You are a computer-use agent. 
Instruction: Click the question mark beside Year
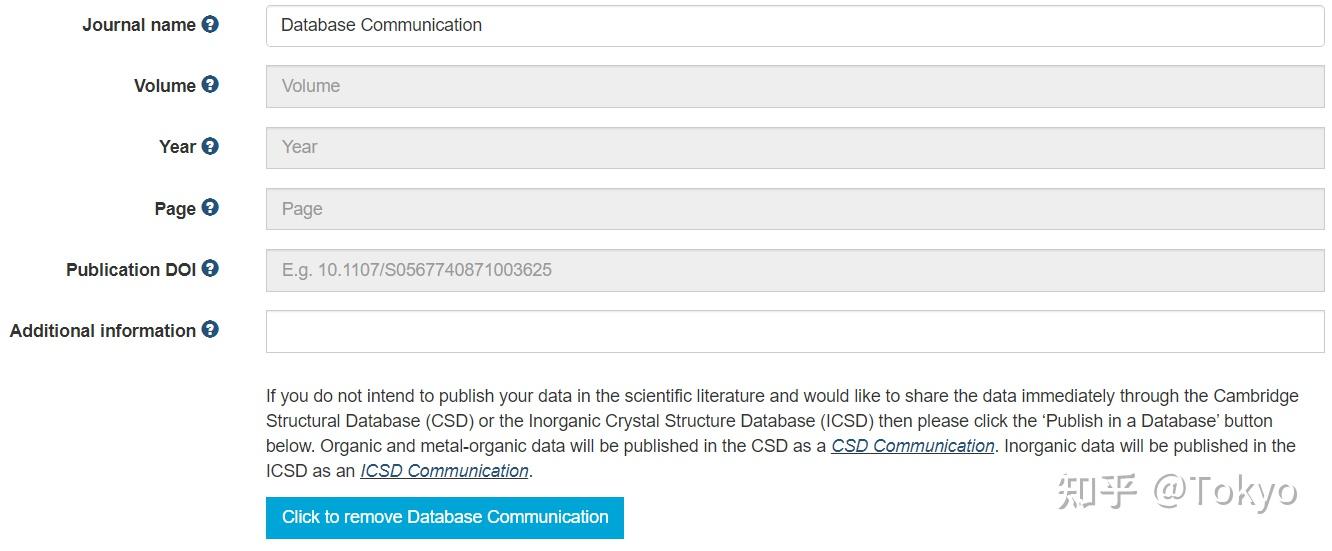[210, 146]
